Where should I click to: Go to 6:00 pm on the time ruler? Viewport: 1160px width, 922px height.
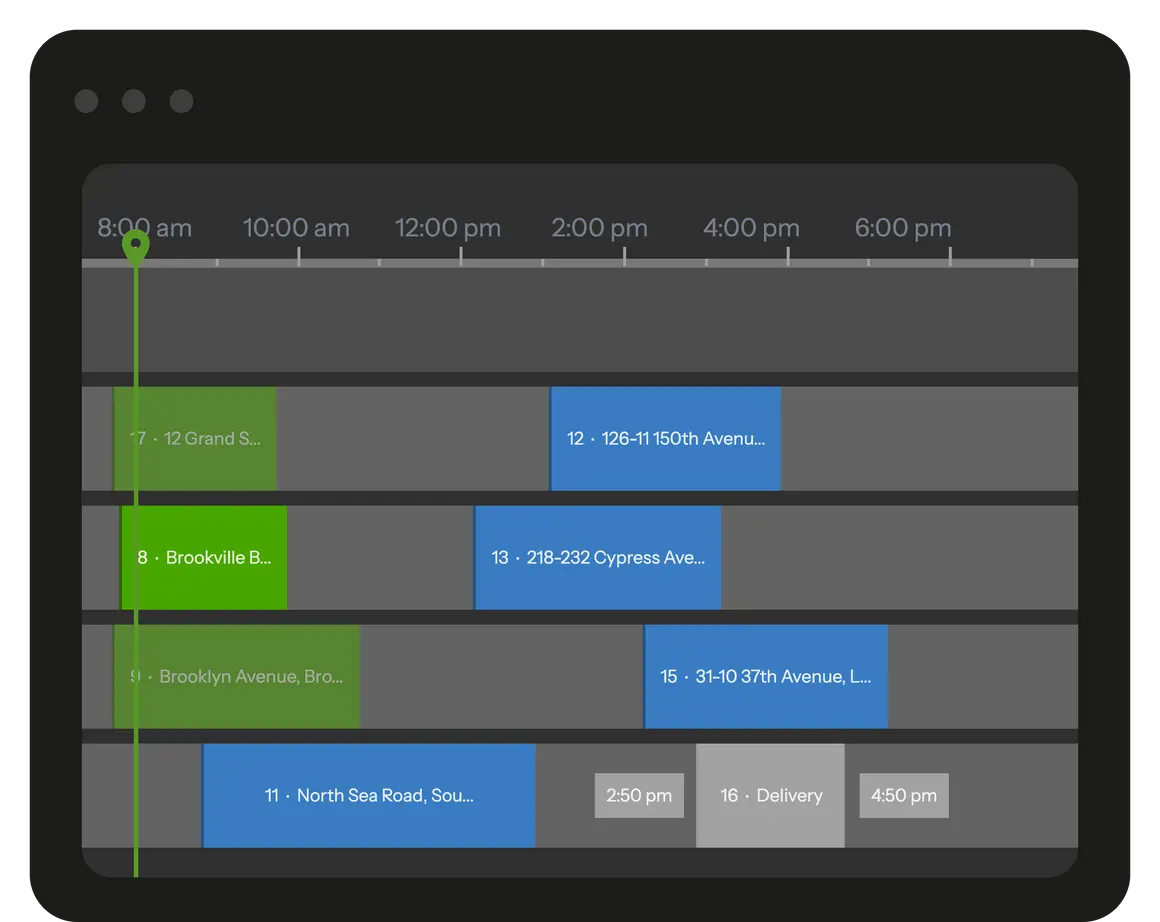coord(903,228)
